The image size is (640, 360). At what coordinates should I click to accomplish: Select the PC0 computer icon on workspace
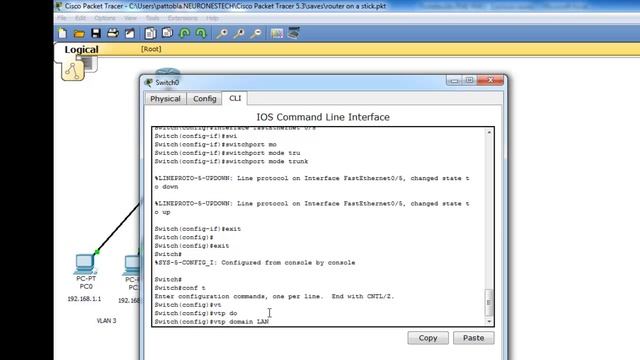(x=85, y=263)
